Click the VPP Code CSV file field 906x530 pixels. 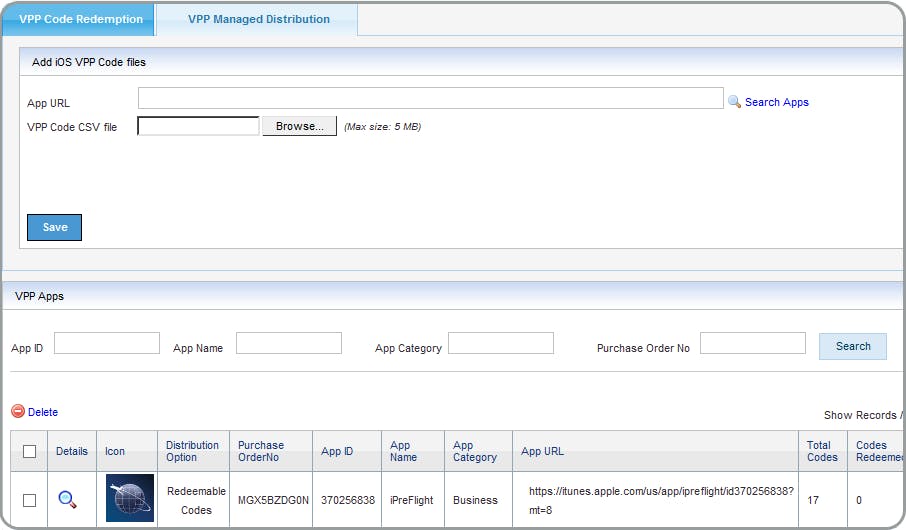pyautogui.click(x=198, y=126)
